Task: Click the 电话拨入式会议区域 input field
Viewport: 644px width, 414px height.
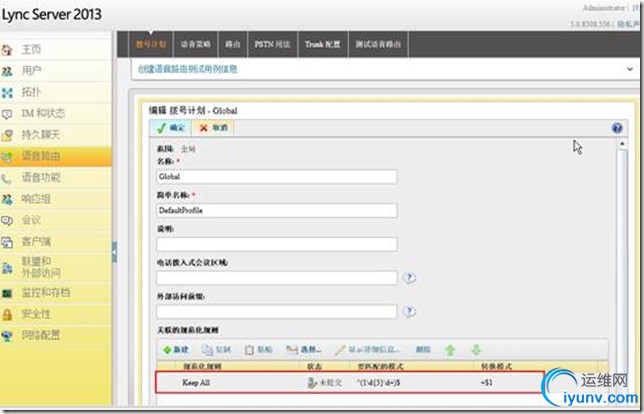Action: pos(276,278)
